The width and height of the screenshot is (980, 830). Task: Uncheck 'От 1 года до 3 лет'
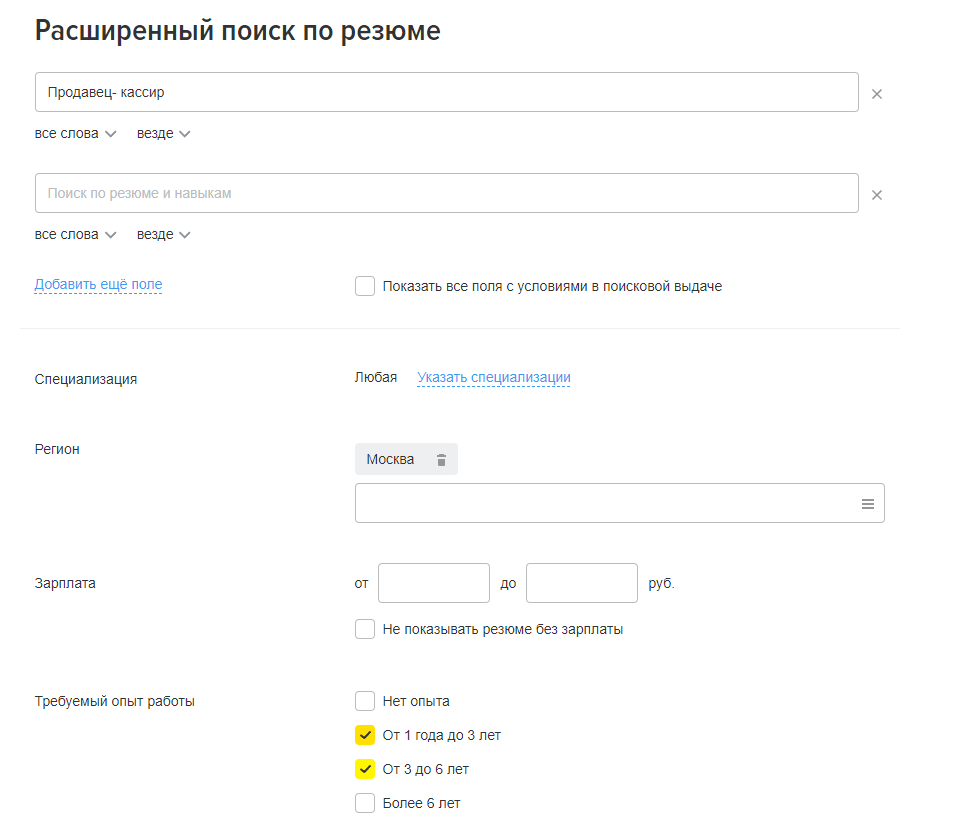coord(365,735)
